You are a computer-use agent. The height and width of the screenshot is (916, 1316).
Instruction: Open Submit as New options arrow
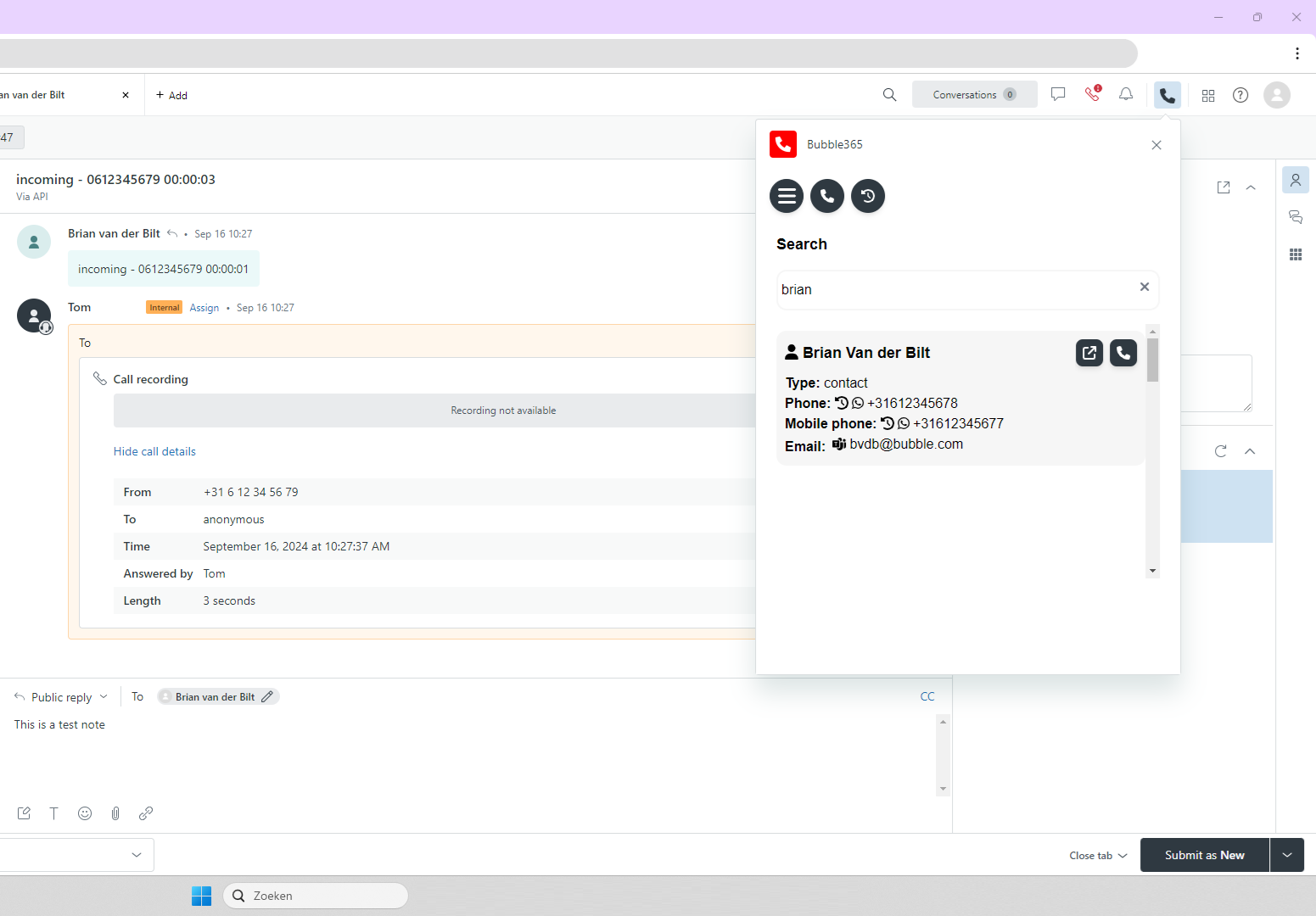[1287, 855]
